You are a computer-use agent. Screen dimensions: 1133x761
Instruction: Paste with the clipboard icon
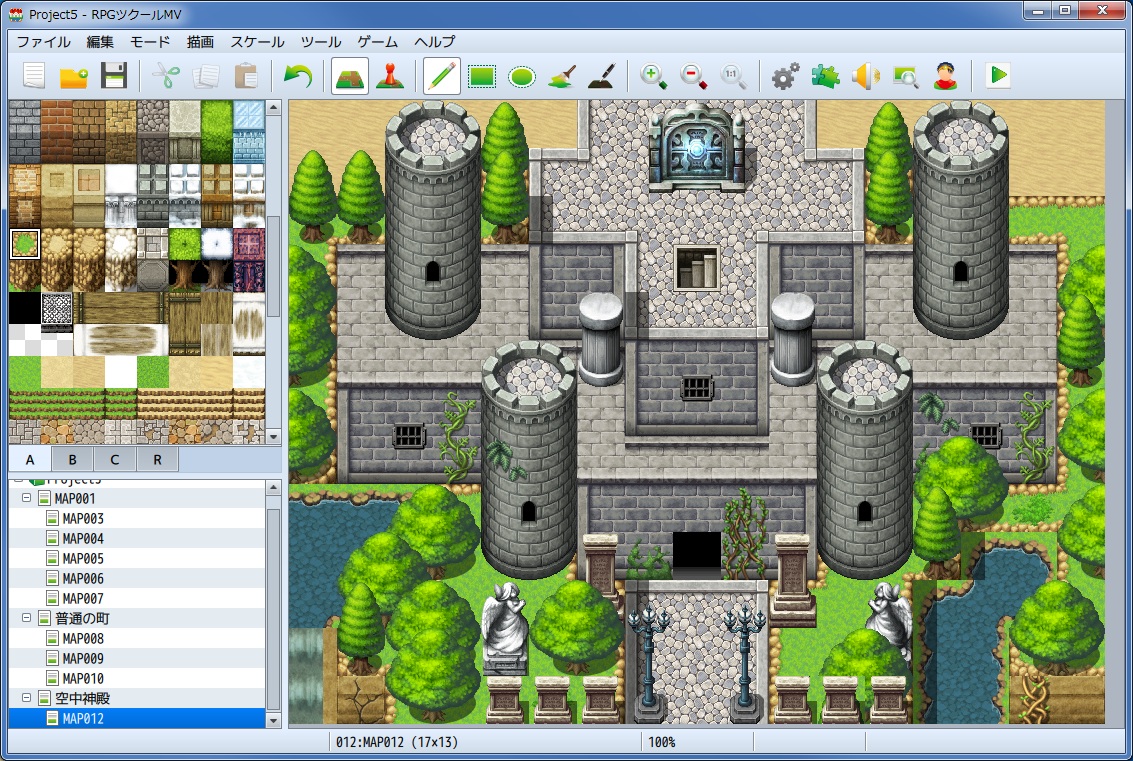click(x=246, y=76)
